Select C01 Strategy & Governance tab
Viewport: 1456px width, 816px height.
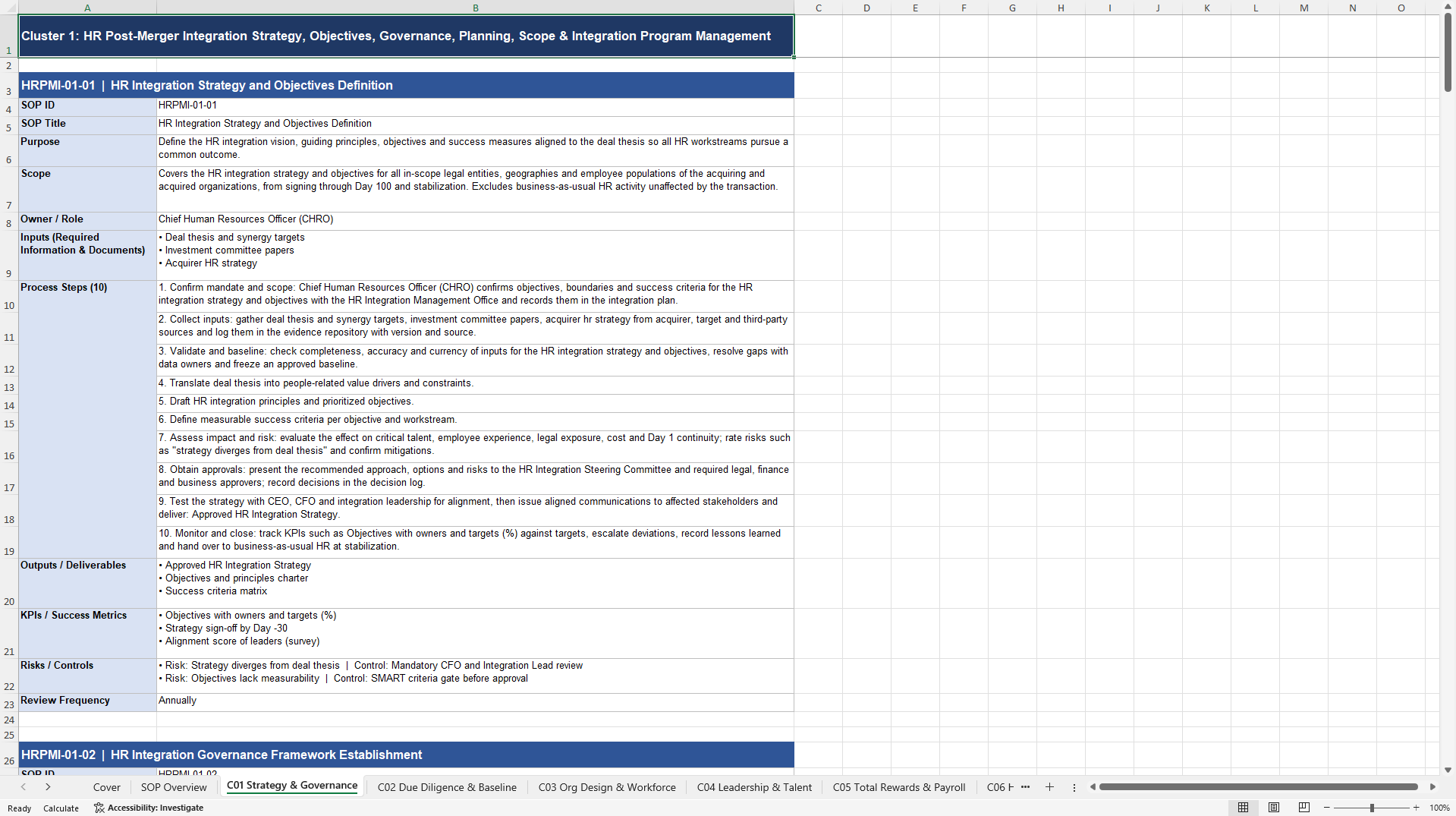tap(292, 786)
